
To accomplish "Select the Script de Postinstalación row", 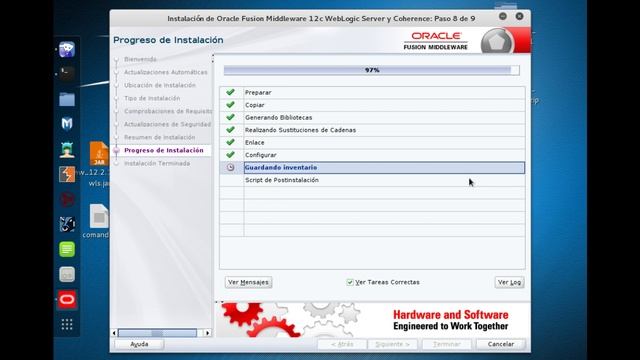I will [384, 180].
